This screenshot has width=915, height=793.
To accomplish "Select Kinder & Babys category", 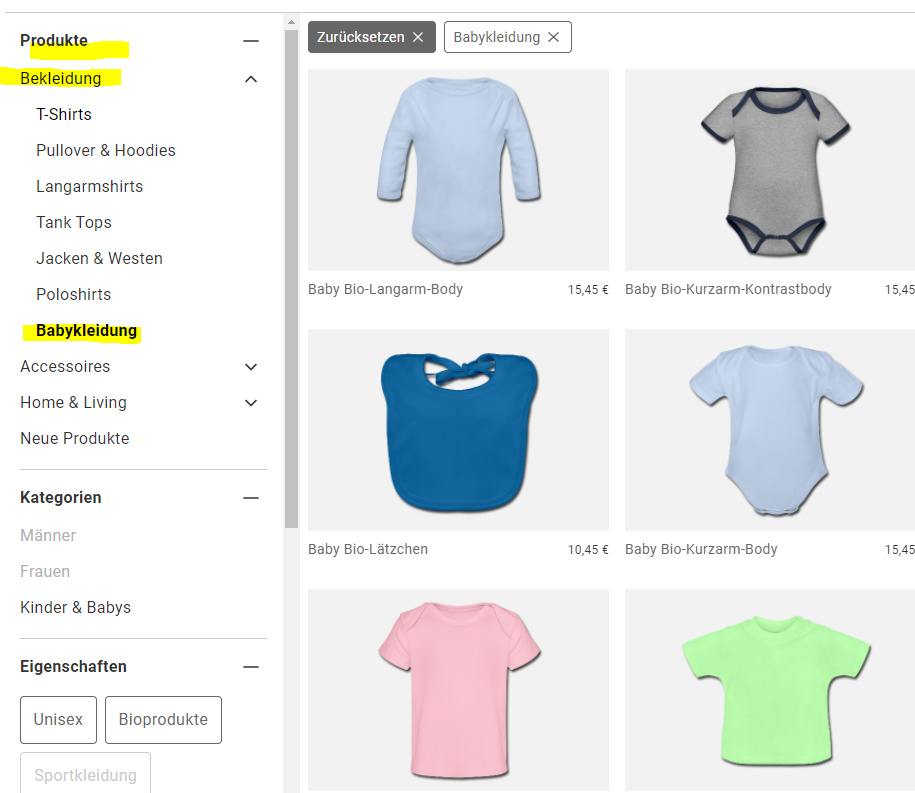I will coord(75,608).
